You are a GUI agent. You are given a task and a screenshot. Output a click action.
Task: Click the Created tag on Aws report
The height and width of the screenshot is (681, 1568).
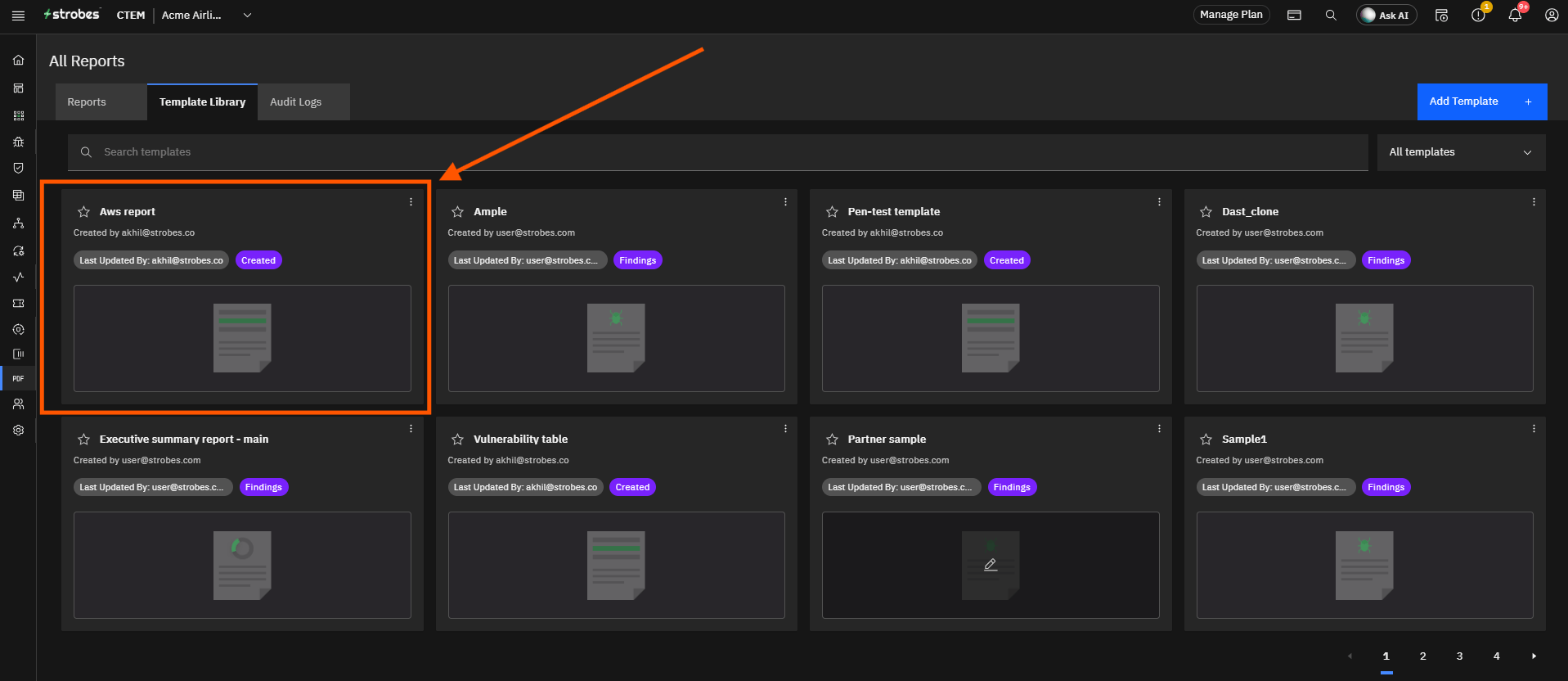(x=258, y=260)
